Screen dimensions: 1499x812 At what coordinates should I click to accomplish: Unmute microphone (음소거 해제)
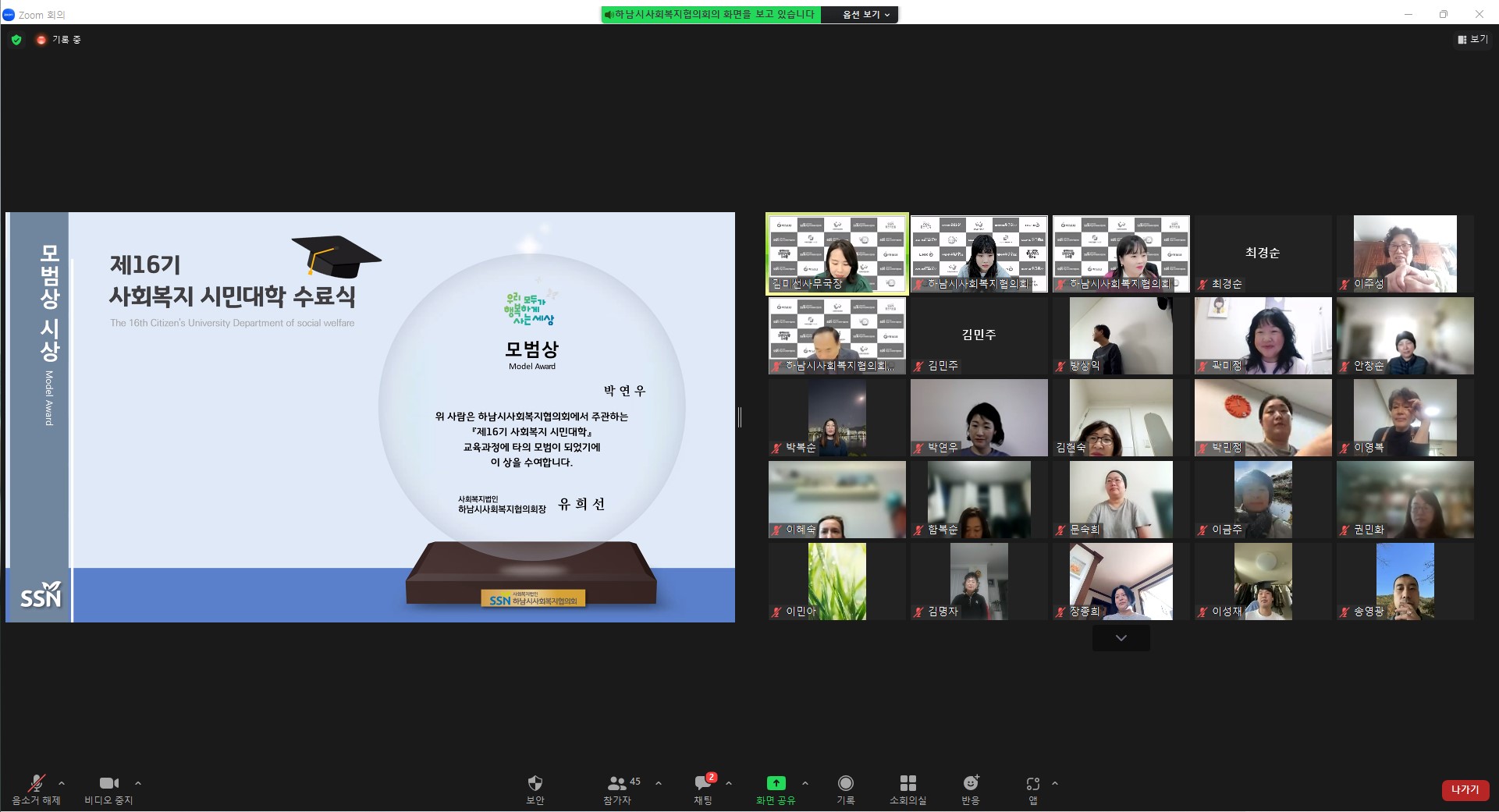[x=36, y=783]
